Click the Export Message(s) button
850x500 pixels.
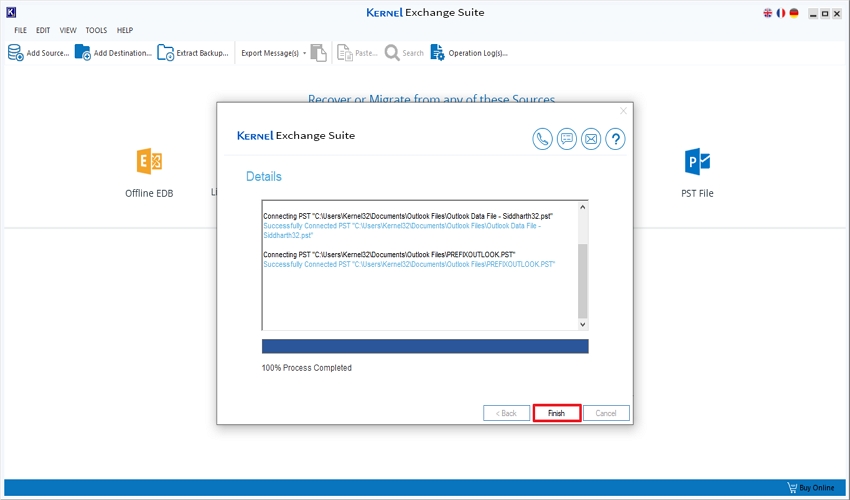click(270, 53)
